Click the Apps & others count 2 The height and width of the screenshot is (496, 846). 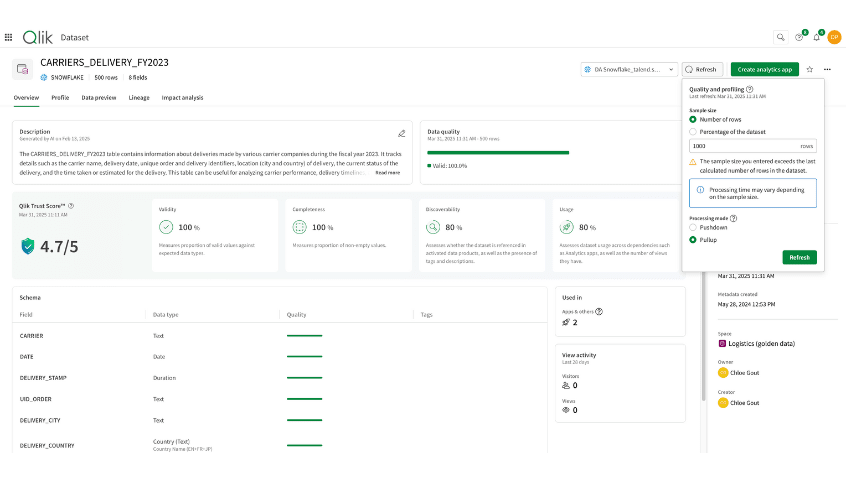click(x=575, y=322)
